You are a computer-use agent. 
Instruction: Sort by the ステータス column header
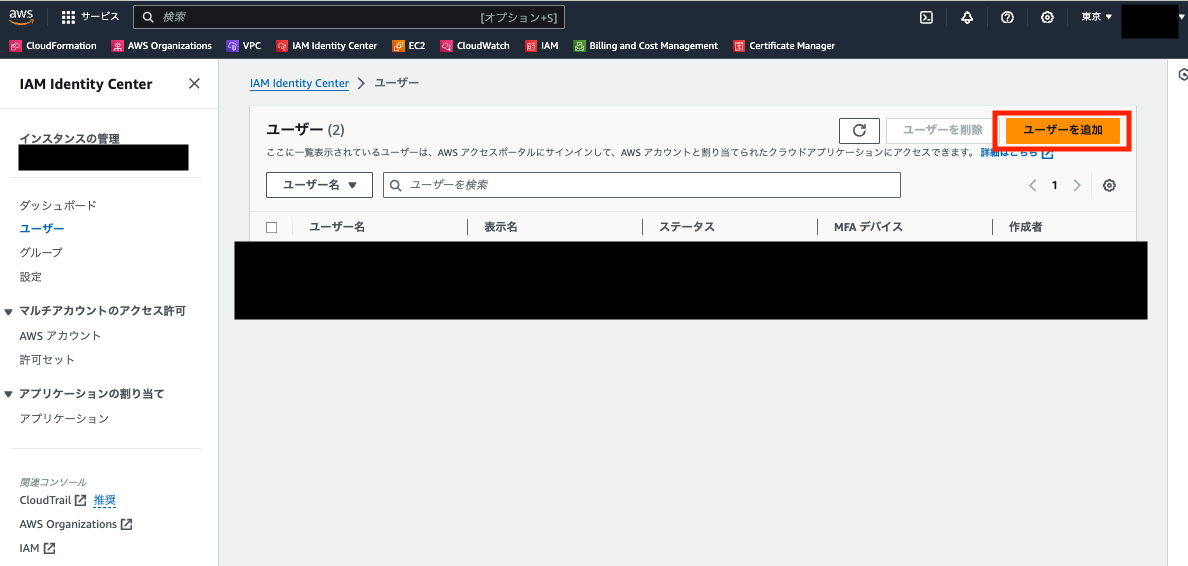[686, 227]
